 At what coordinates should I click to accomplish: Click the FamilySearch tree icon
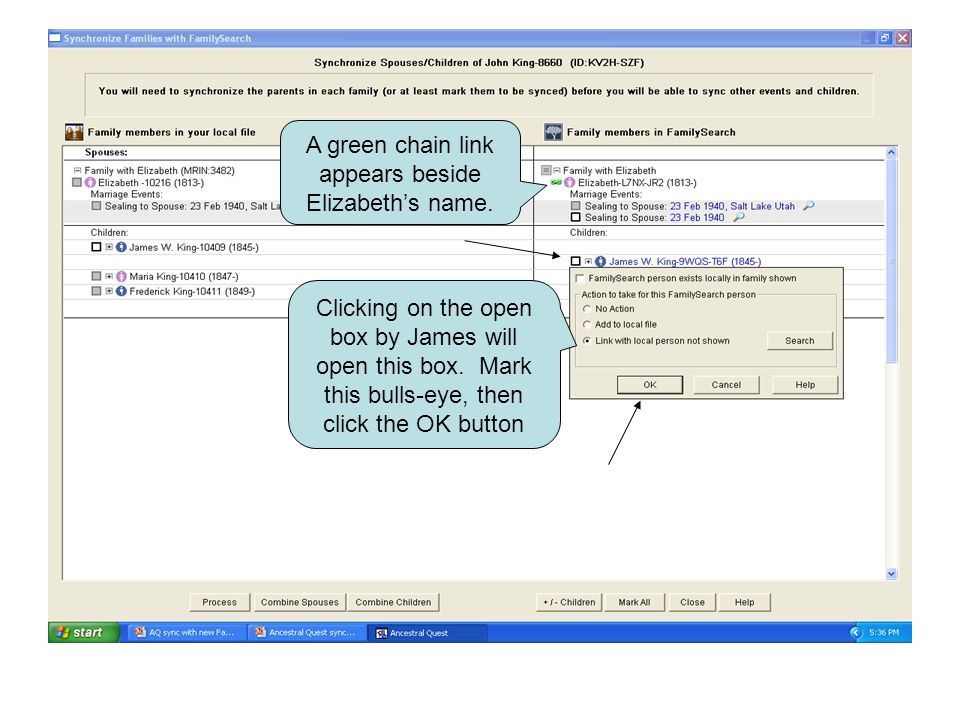pos(553,132)
